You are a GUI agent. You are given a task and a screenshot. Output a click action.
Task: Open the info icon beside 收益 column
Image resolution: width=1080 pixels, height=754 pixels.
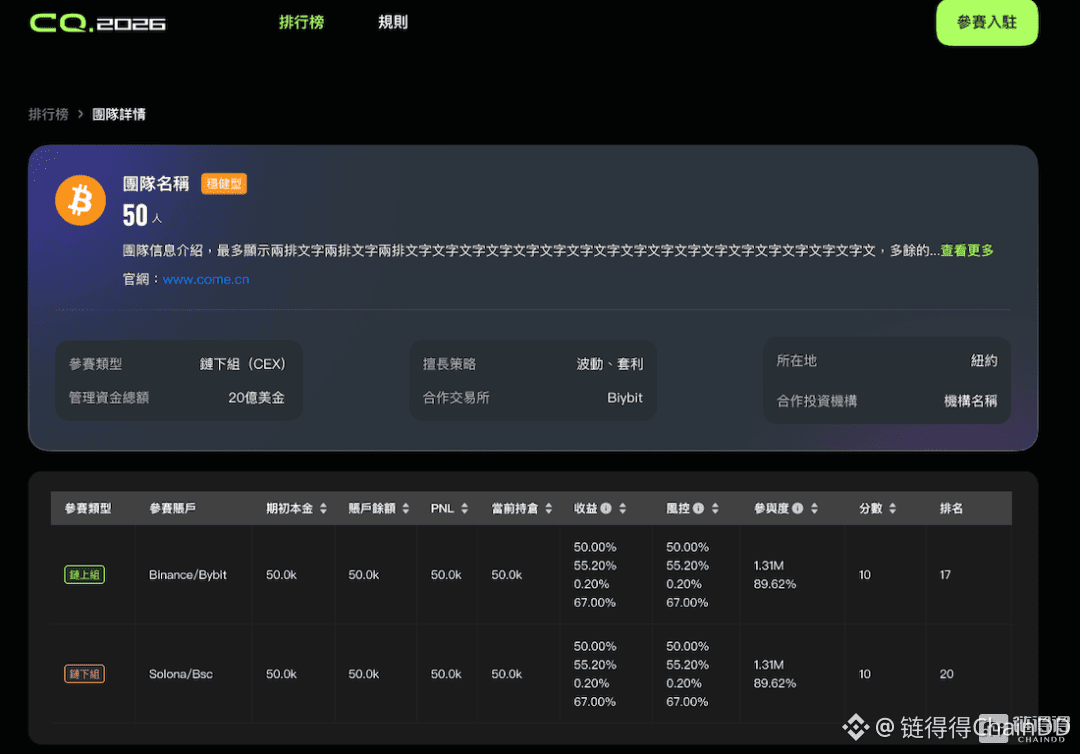pyautogui.click(x=607, y=507)
